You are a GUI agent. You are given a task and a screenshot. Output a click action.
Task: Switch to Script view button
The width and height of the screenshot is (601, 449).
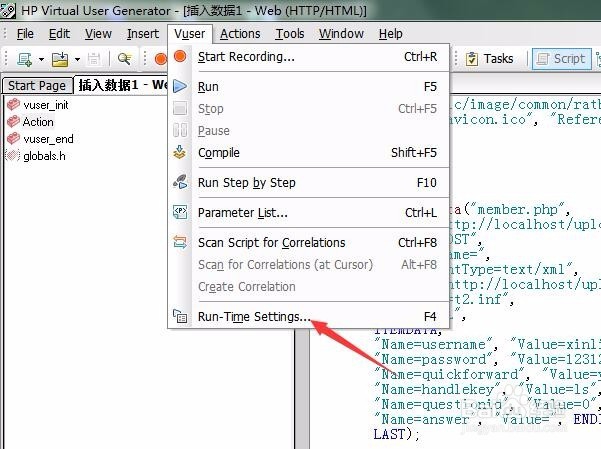562,59
